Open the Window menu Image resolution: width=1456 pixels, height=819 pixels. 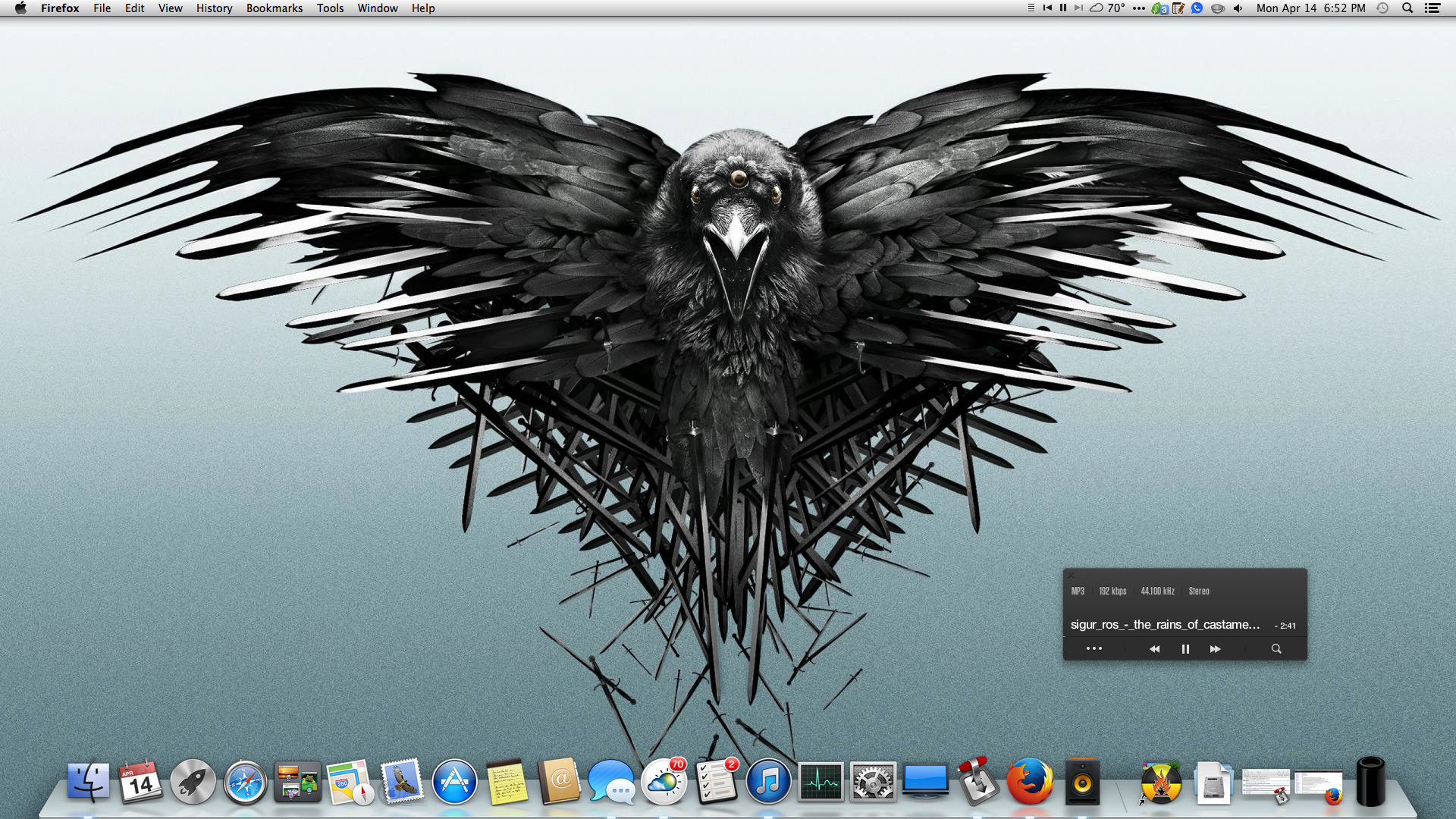(x=378, y=8)
